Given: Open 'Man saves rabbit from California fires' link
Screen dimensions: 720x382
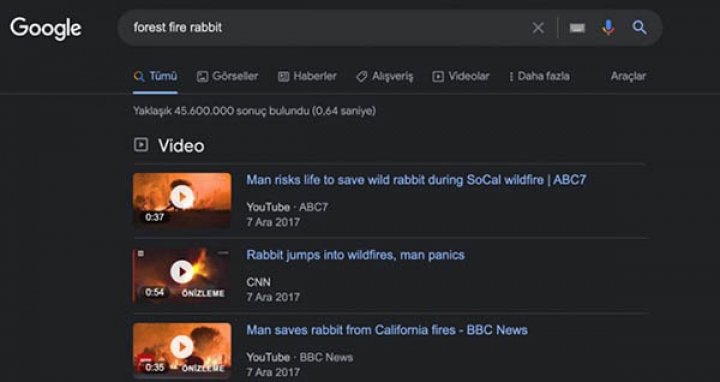Looking at the screenshot, I should coord(387,330).
